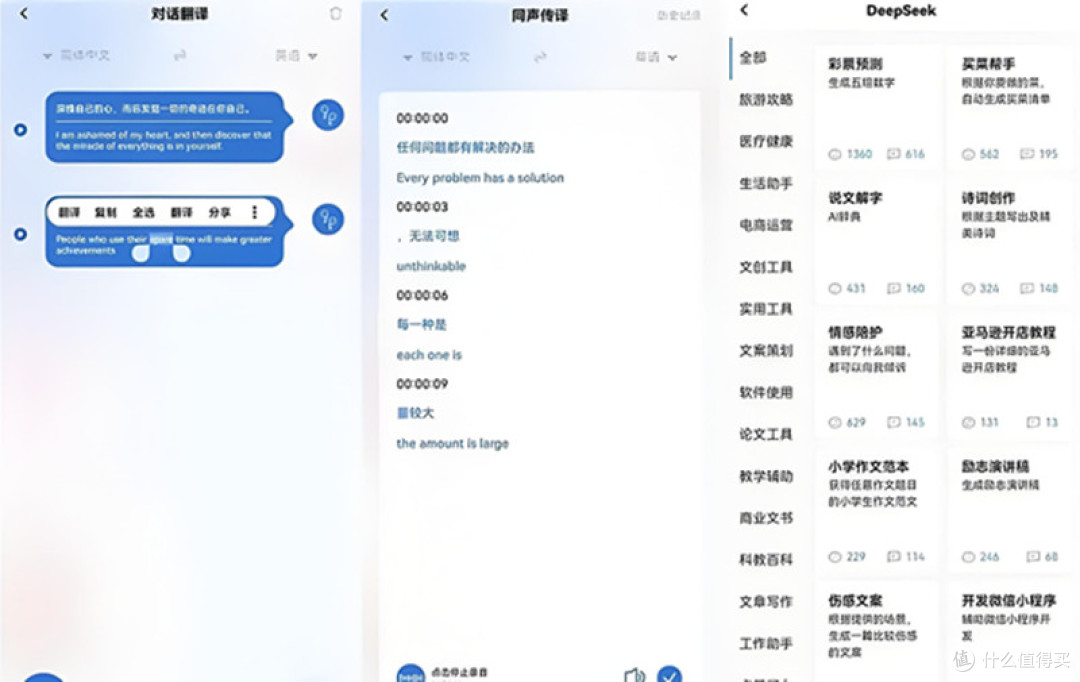Open the 亚马逊开店教程 card
1080x682 pixels.
(x=1010, y=376)
